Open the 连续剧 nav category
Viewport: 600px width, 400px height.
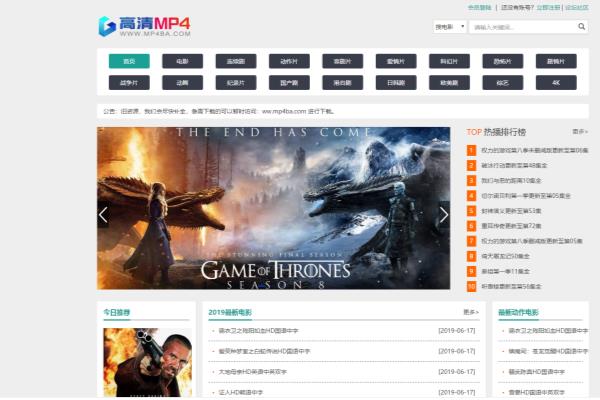[x=236, y=61]
